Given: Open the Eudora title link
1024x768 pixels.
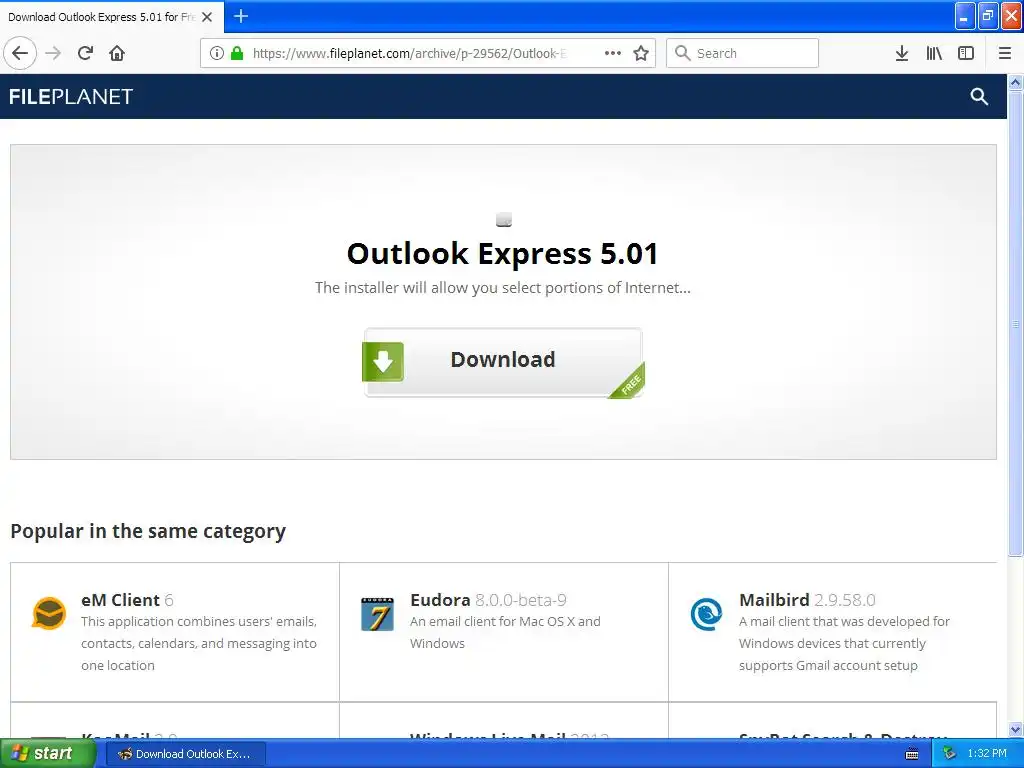Looking at the screenshot, I should [x=440, y=600].
